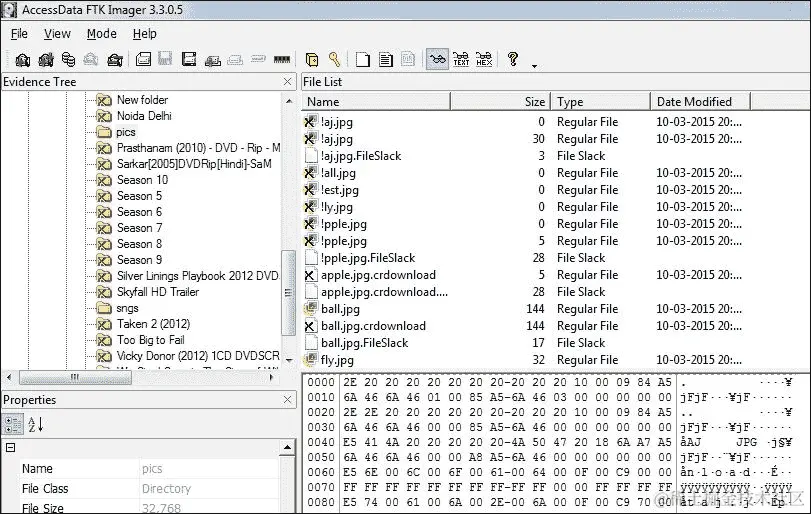Select 'Taken 2 (2012)' folder
The image size is (811, 514).
pos(153,324)
